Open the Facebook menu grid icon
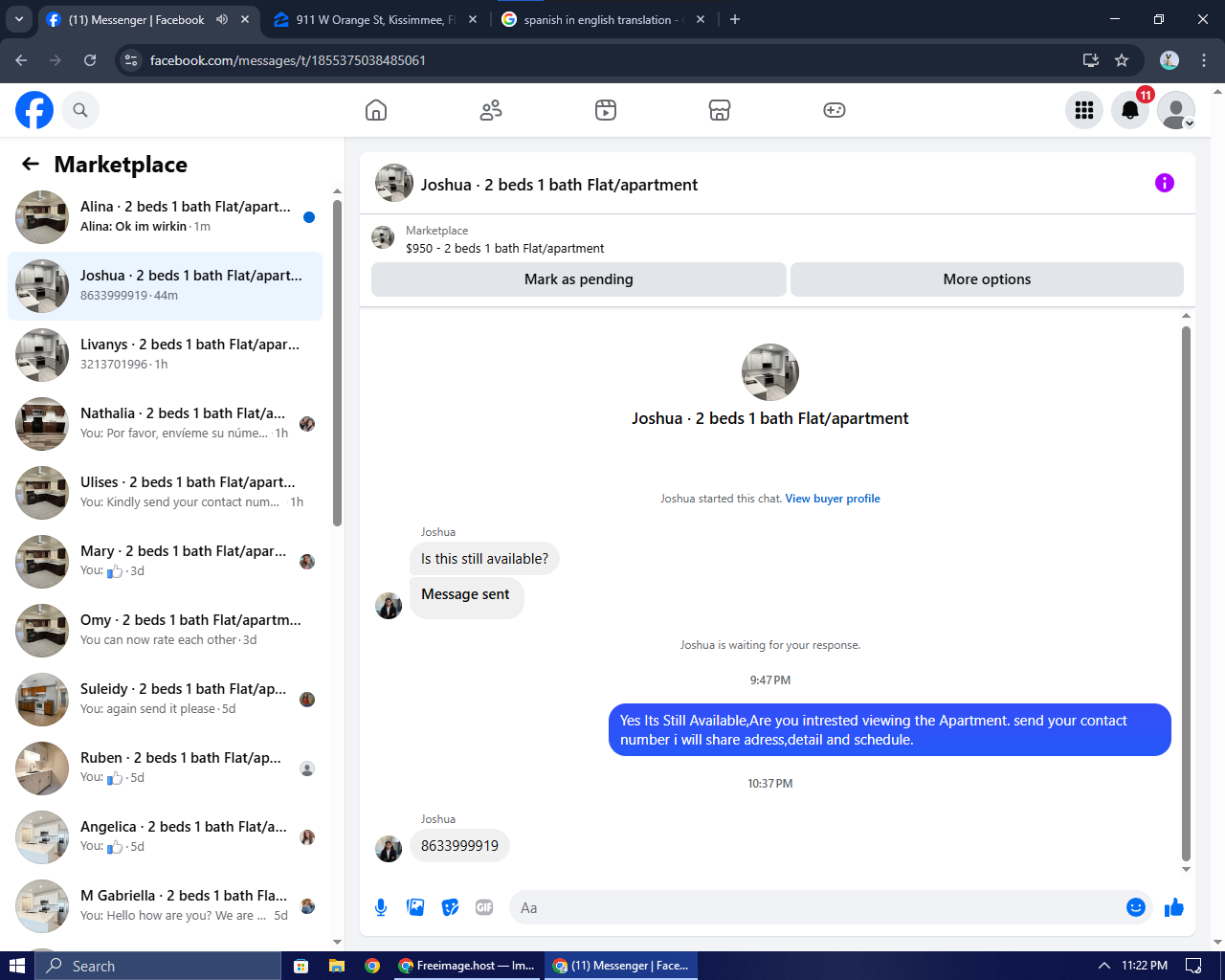The width and height of the screenshot is (1225, 980). (x=1084, y=110)
